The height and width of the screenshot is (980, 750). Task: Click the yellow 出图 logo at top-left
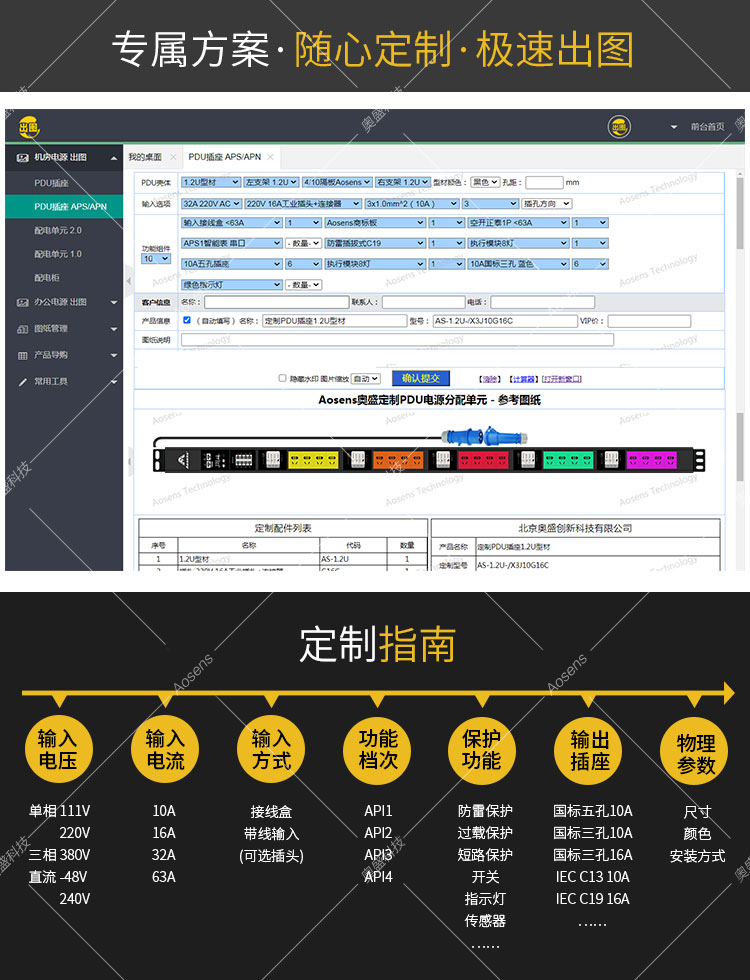(x=28, y=127)
